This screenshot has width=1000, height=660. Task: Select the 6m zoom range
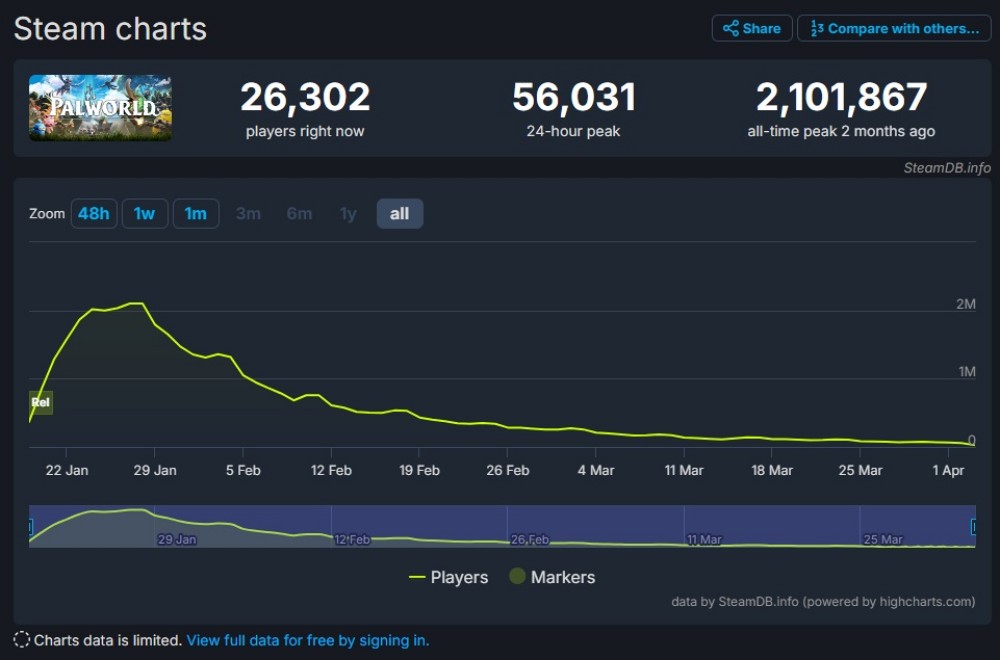[299, 214]
